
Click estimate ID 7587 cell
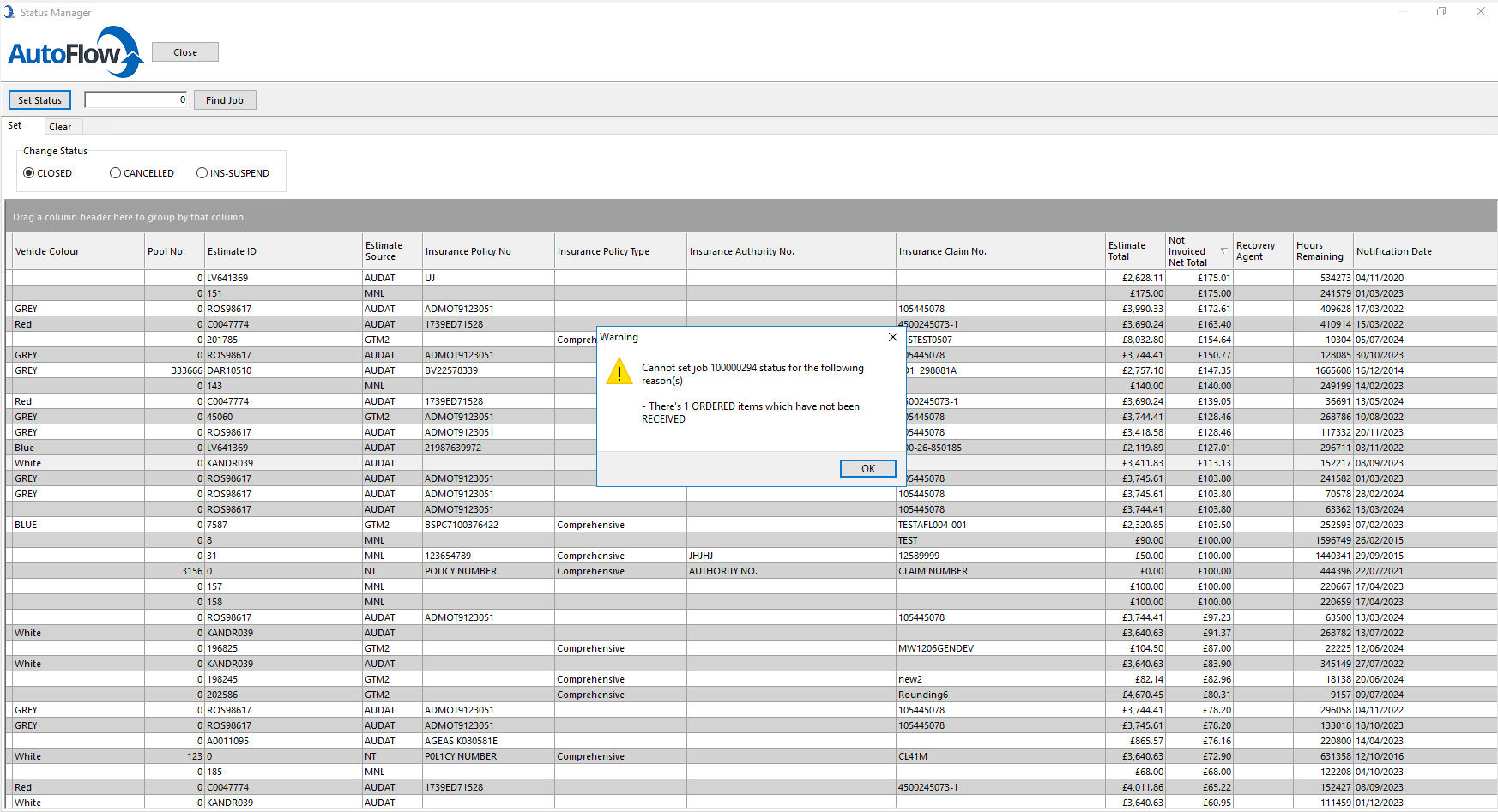coord(283,525)
